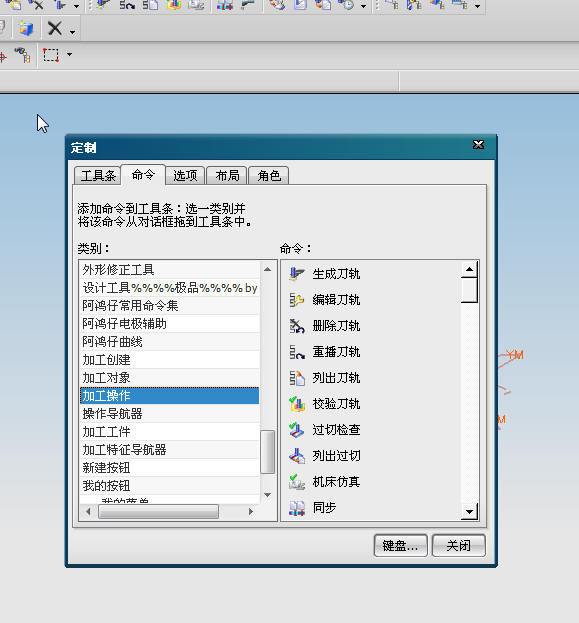Click the list tool path icon in top toolbar
The width and height of the screenshot is (579, 623).
(x=151, y=5)
